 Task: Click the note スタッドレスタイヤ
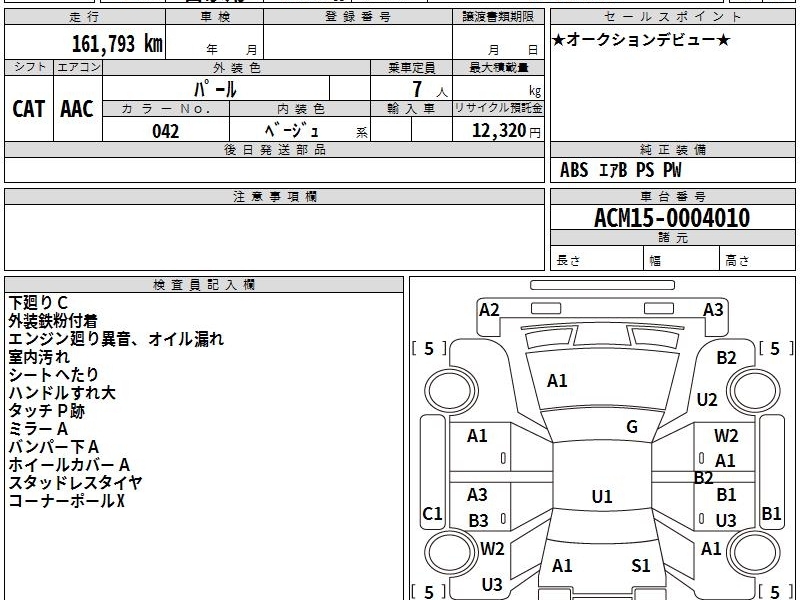pyautogui.click(x=75, y=483)
